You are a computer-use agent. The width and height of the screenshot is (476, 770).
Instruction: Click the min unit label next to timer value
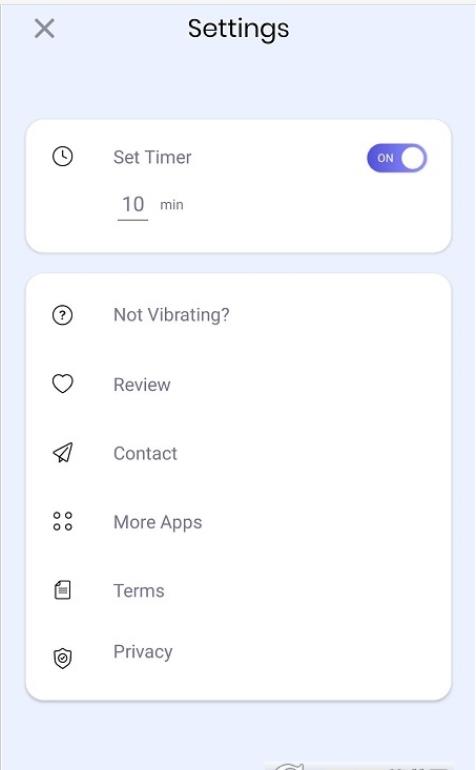[x=171, y=205]
